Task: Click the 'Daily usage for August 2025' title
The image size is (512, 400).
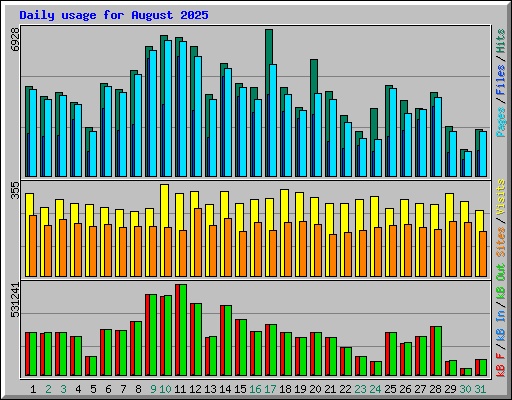Action: [114, 15]
